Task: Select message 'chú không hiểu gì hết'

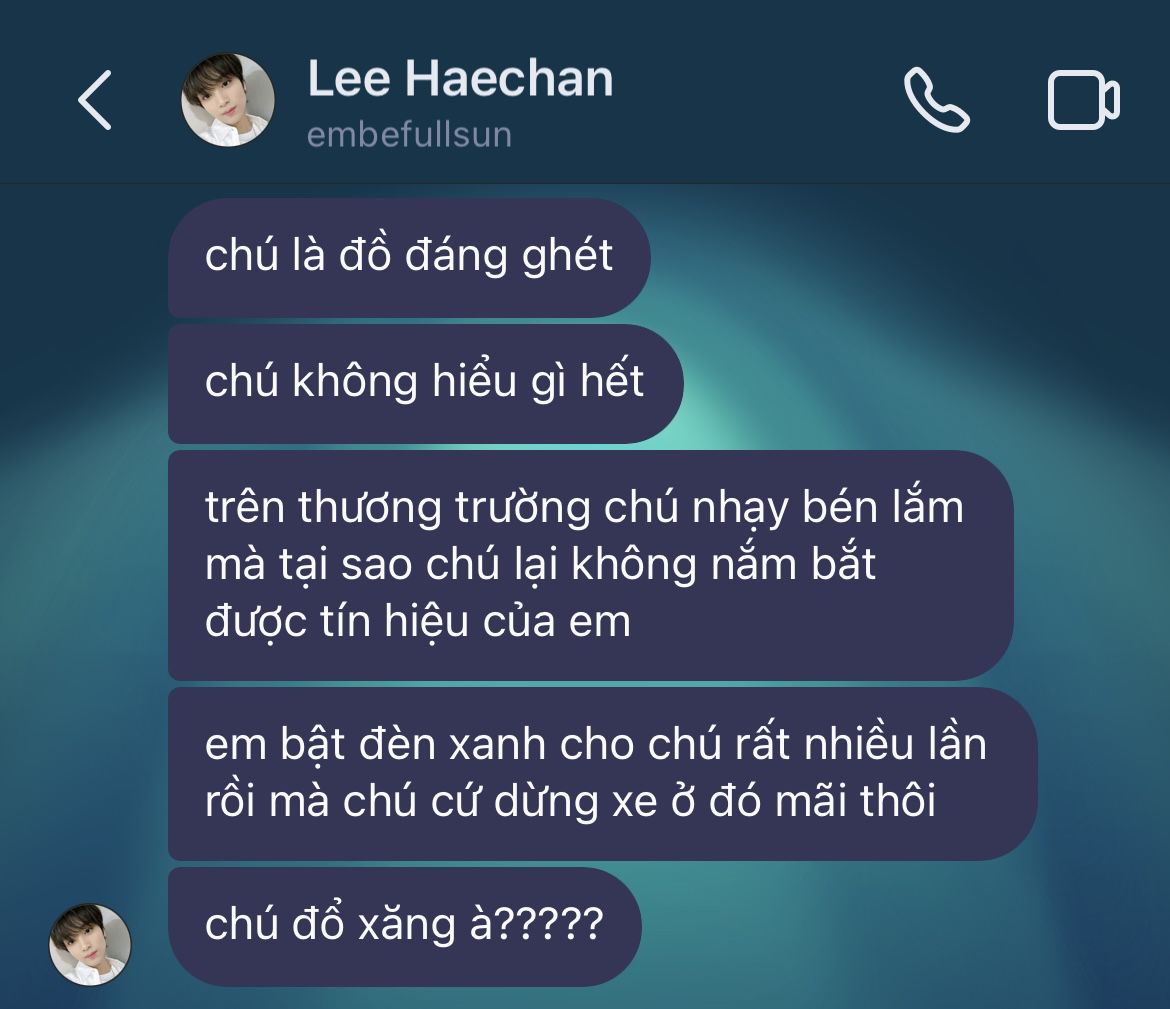Action: click(x=425, y=384)
